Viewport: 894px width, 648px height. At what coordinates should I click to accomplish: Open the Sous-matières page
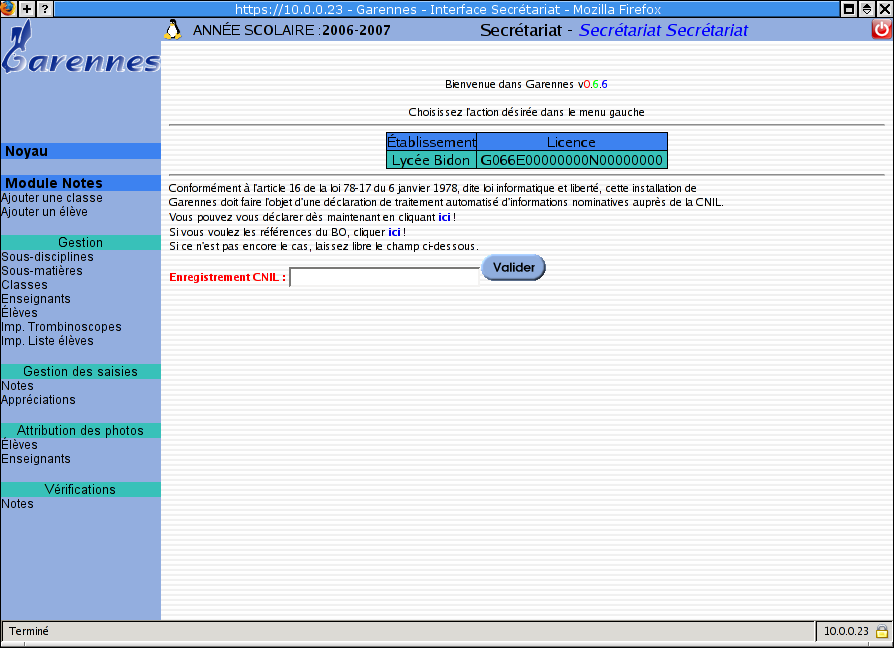tap(42, 271)
